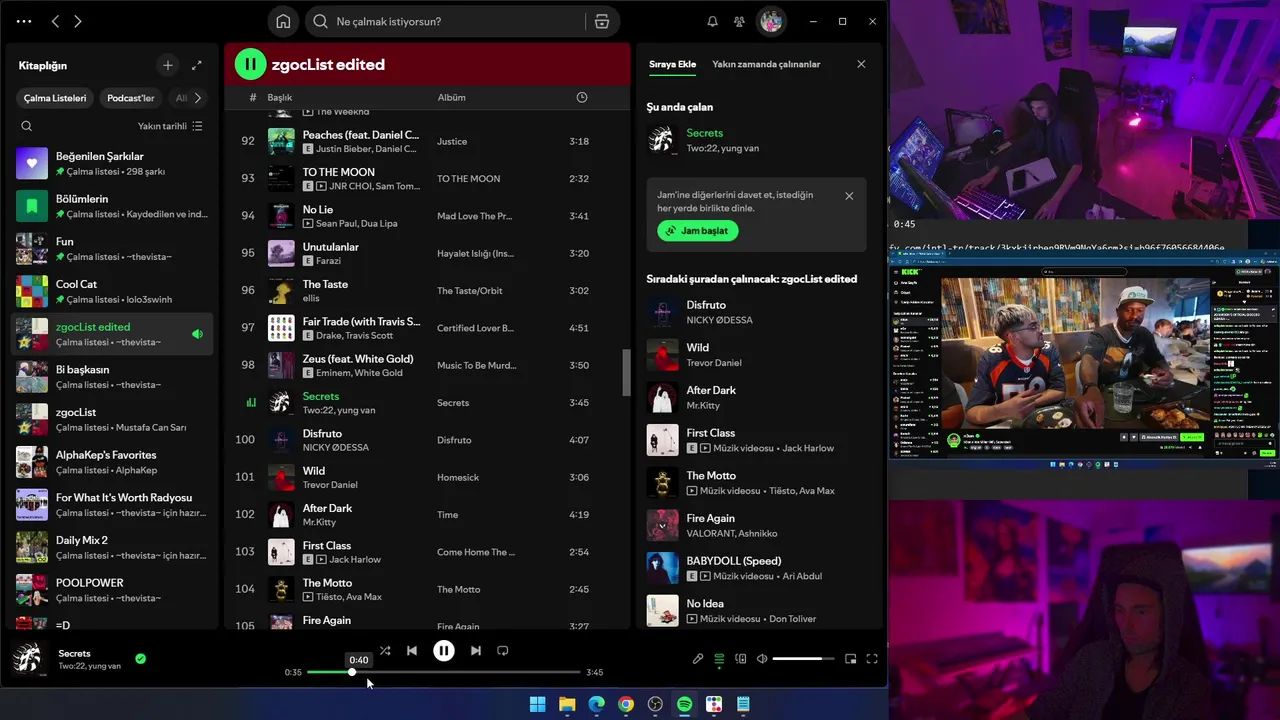This screenshot has height=720, width=1280.
Task: Close the queue side panel
Action: click(861, 64)
